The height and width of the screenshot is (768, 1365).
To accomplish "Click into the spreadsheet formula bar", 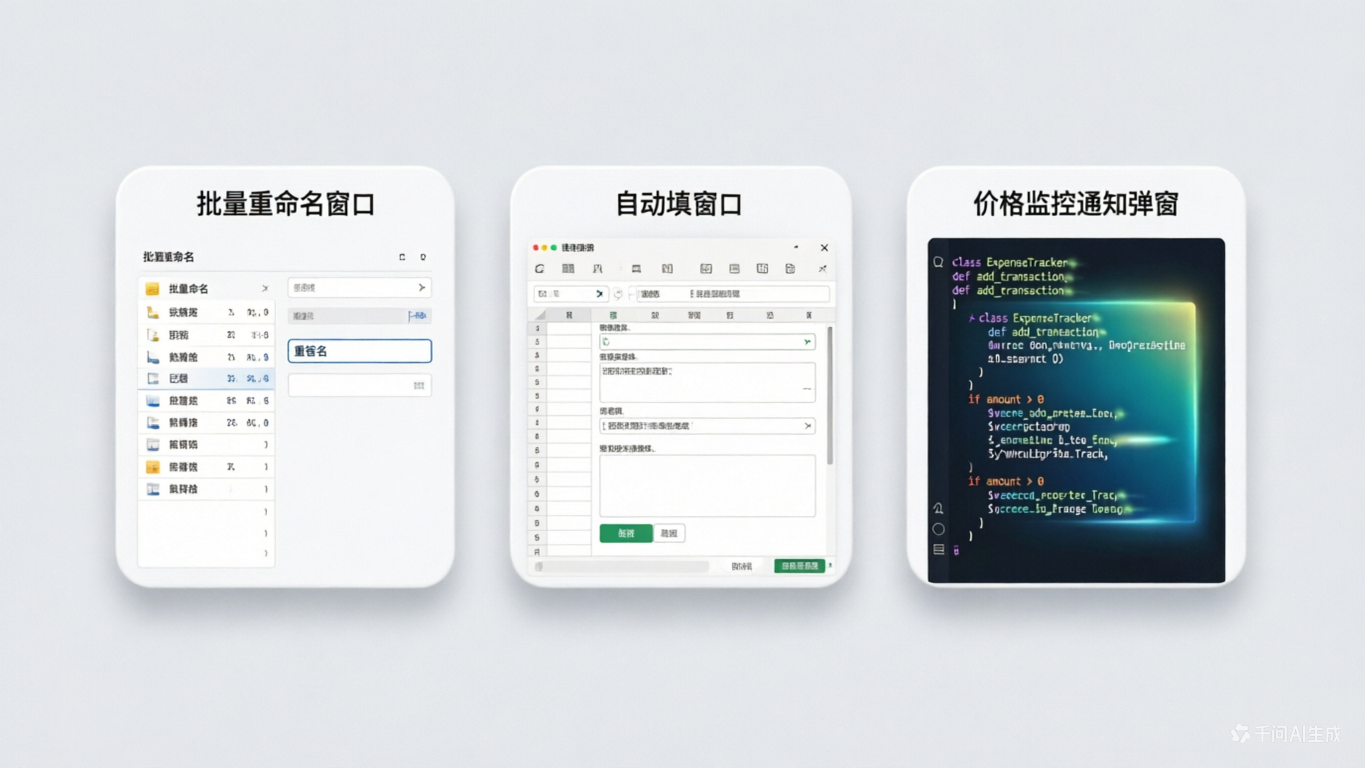I will 733,294.
